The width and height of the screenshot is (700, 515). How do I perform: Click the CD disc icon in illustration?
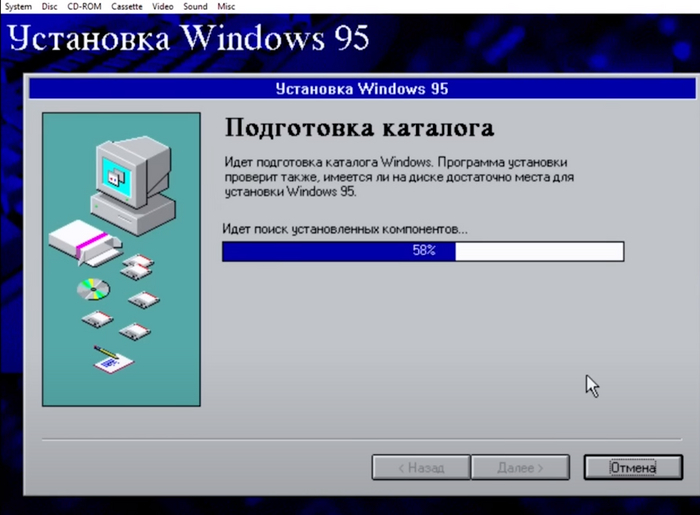pyautogui.click(x=93, y=289)
